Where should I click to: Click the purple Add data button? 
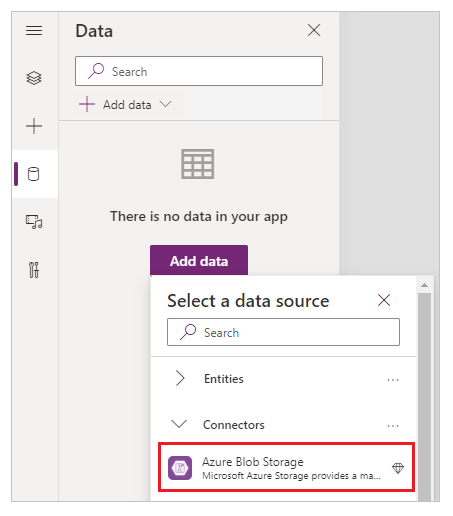[199, 261]
